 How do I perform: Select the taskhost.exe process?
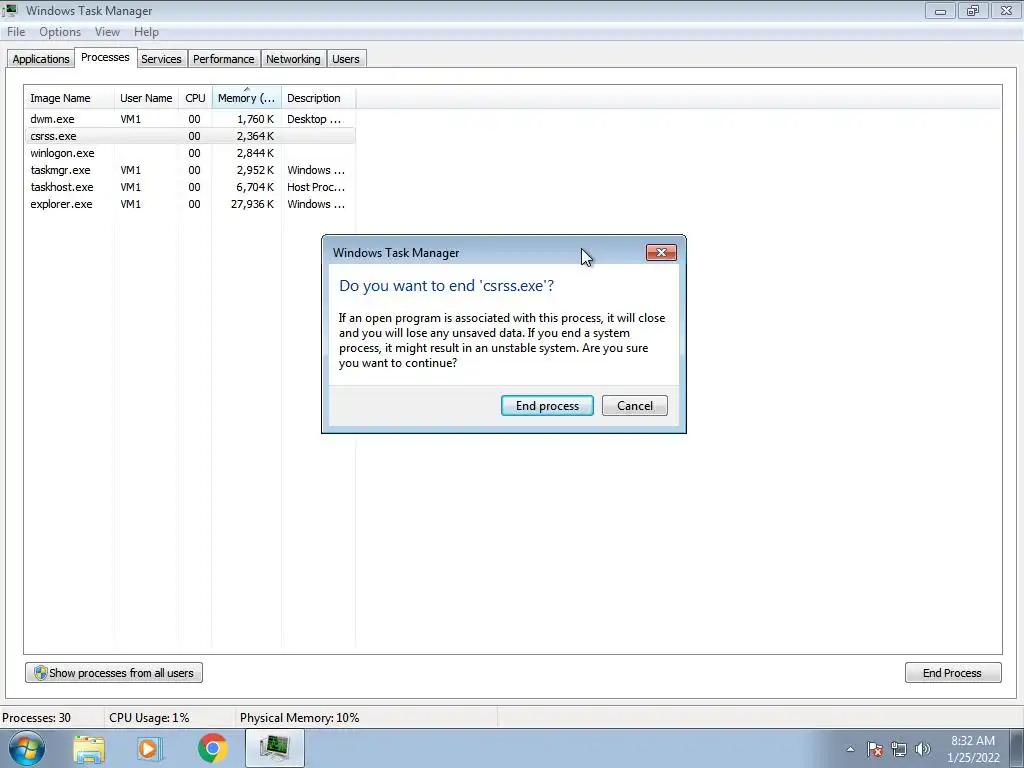coord(190,187)
